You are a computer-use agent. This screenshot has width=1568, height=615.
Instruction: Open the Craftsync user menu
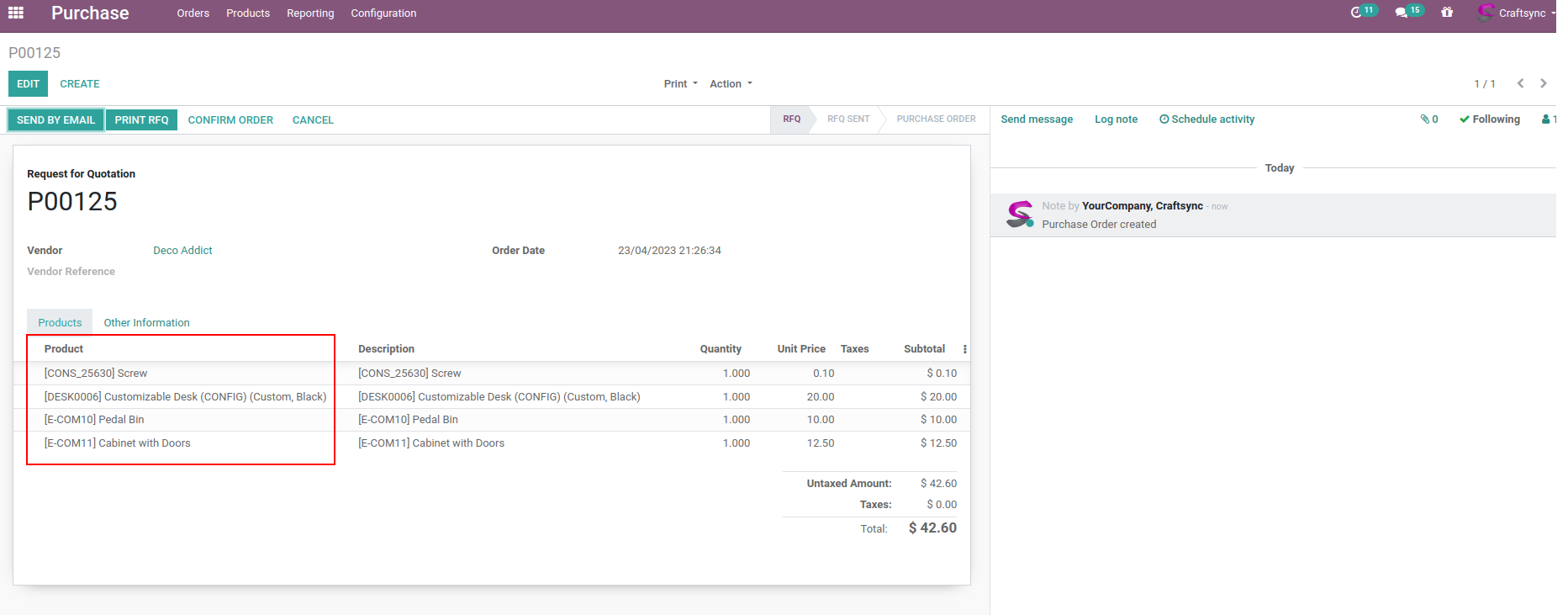(1518, 13)
